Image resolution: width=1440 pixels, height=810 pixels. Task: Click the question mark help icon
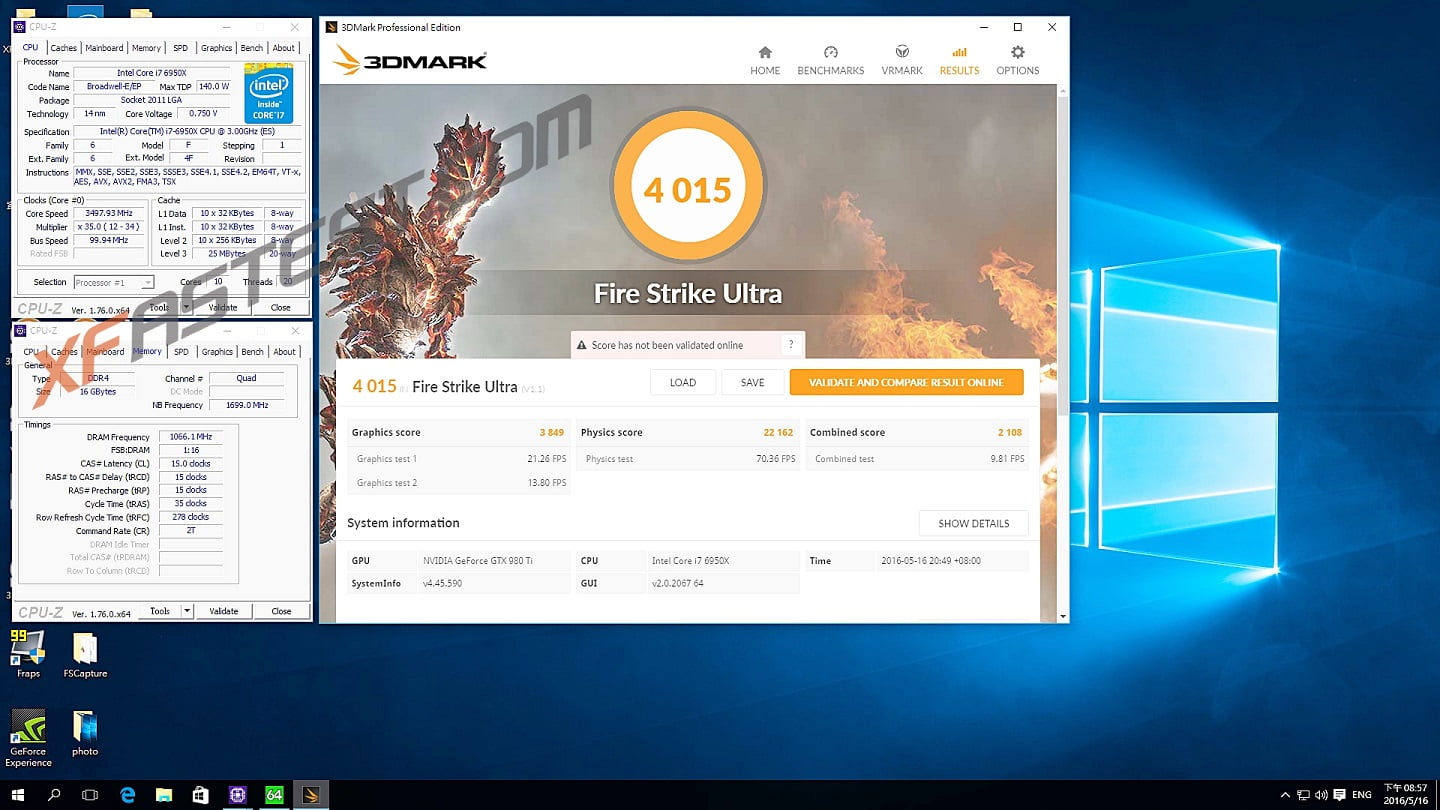pyautogui.click(x=791, y=345)
